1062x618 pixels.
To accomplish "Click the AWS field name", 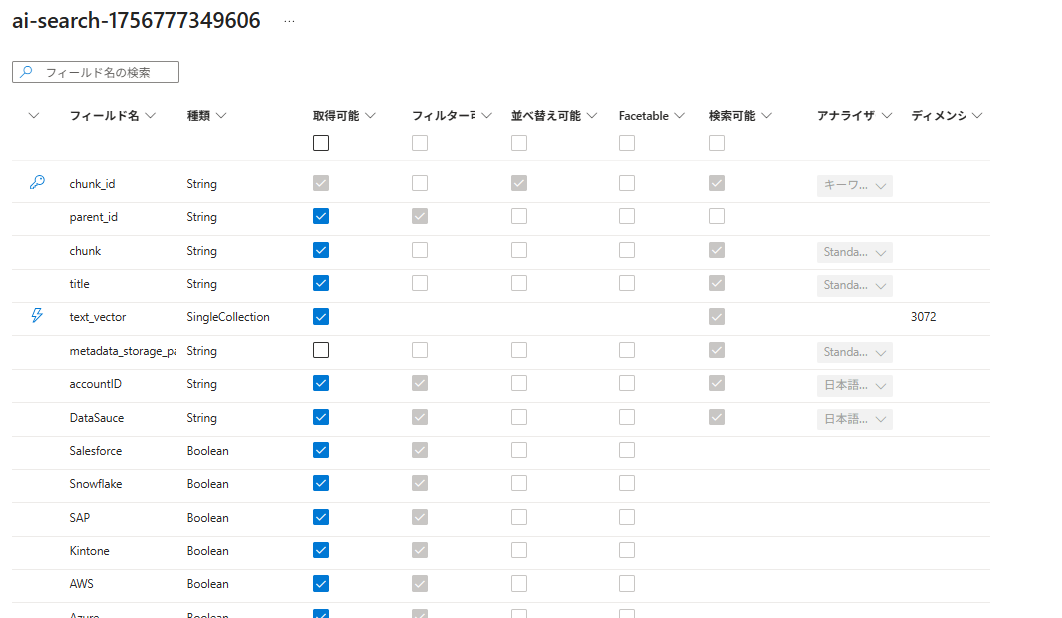I will [81, 584].
